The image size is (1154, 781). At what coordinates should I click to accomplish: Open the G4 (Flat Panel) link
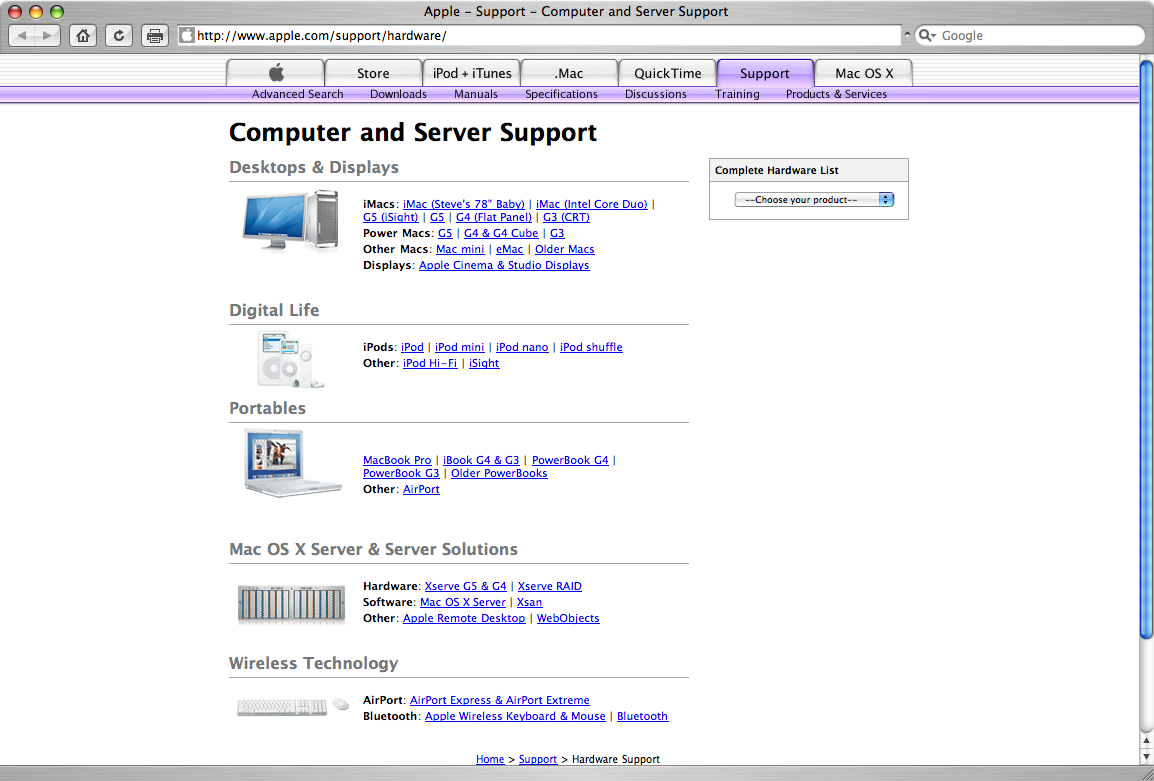click(493, 217)
